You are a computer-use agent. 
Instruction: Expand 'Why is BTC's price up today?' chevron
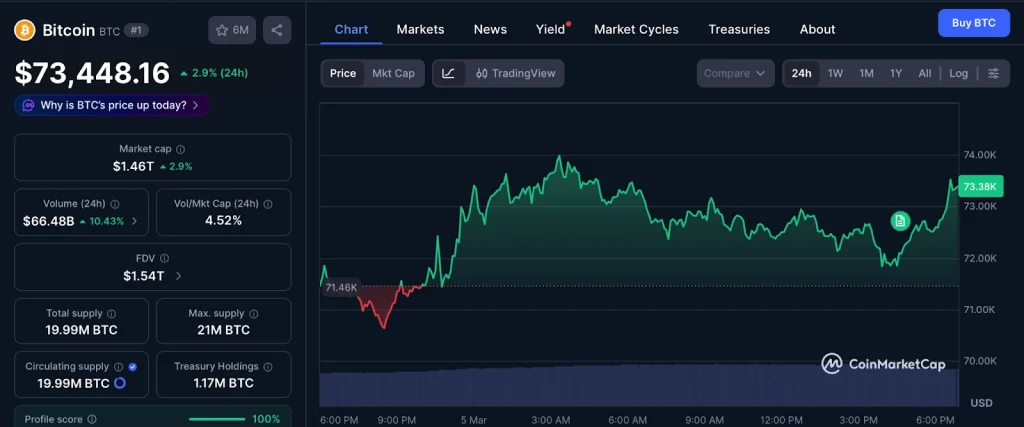click(x=195, y=105)
